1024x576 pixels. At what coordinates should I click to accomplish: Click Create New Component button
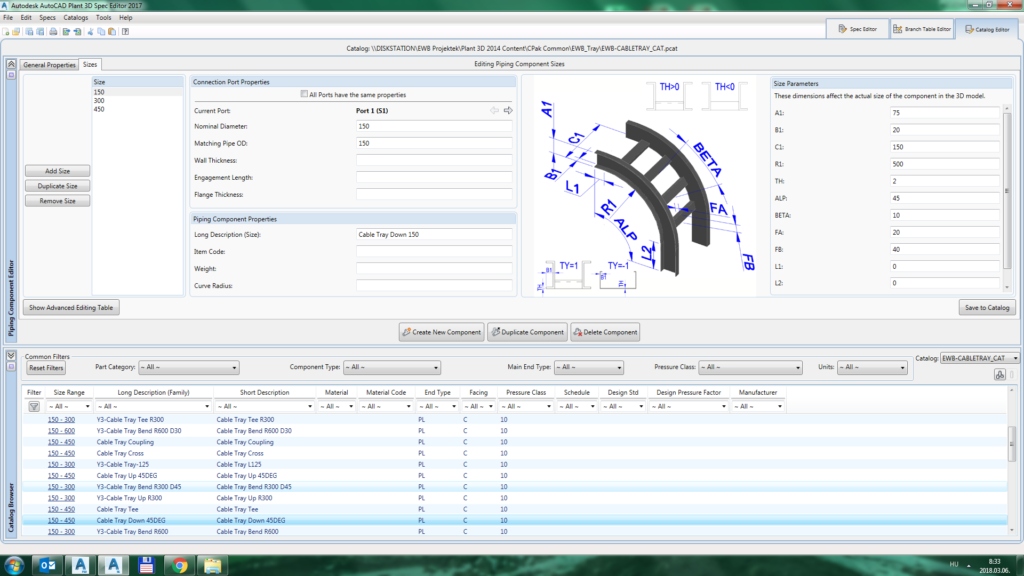coord(441,332)
